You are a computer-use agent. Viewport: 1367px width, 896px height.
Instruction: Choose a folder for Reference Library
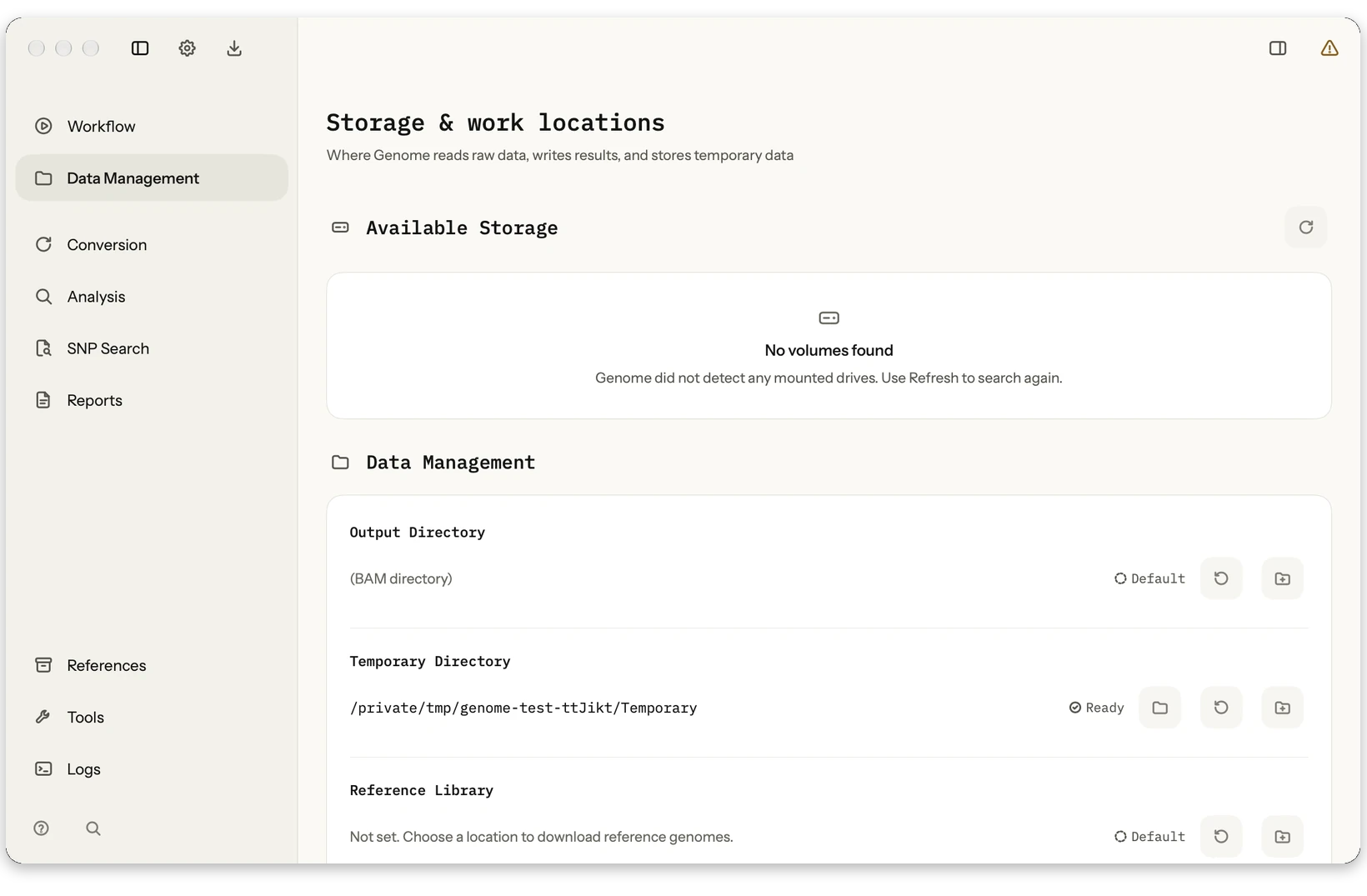1283,836
